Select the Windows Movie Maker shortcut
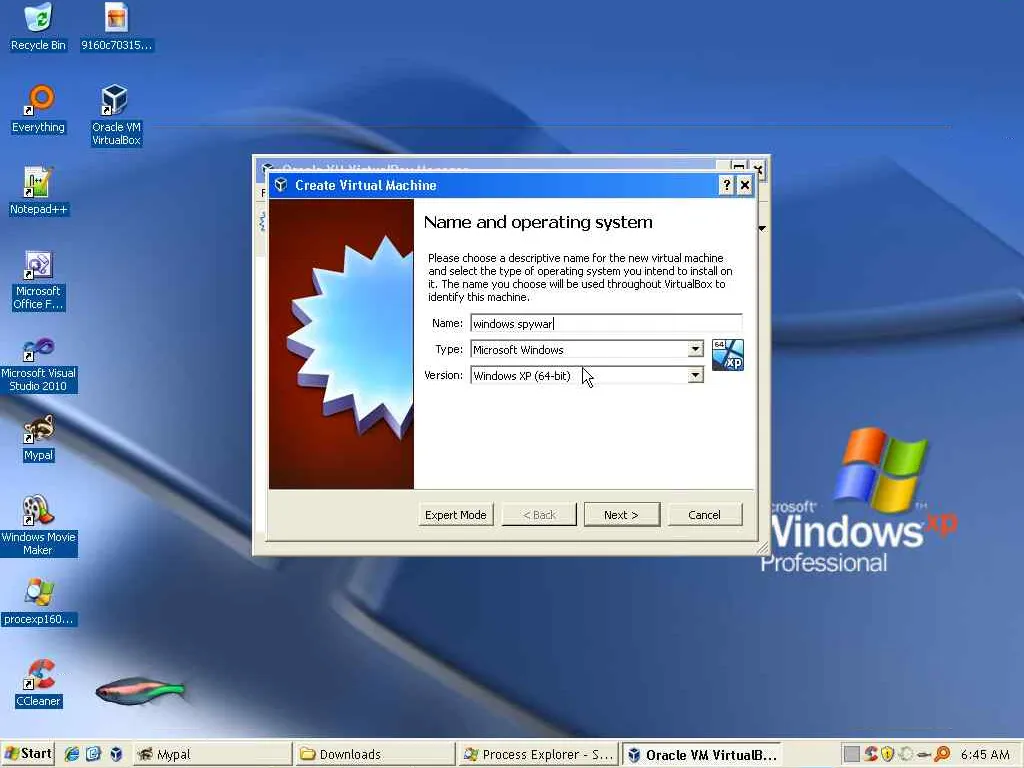1024x768 pixels. click(39, 526)
